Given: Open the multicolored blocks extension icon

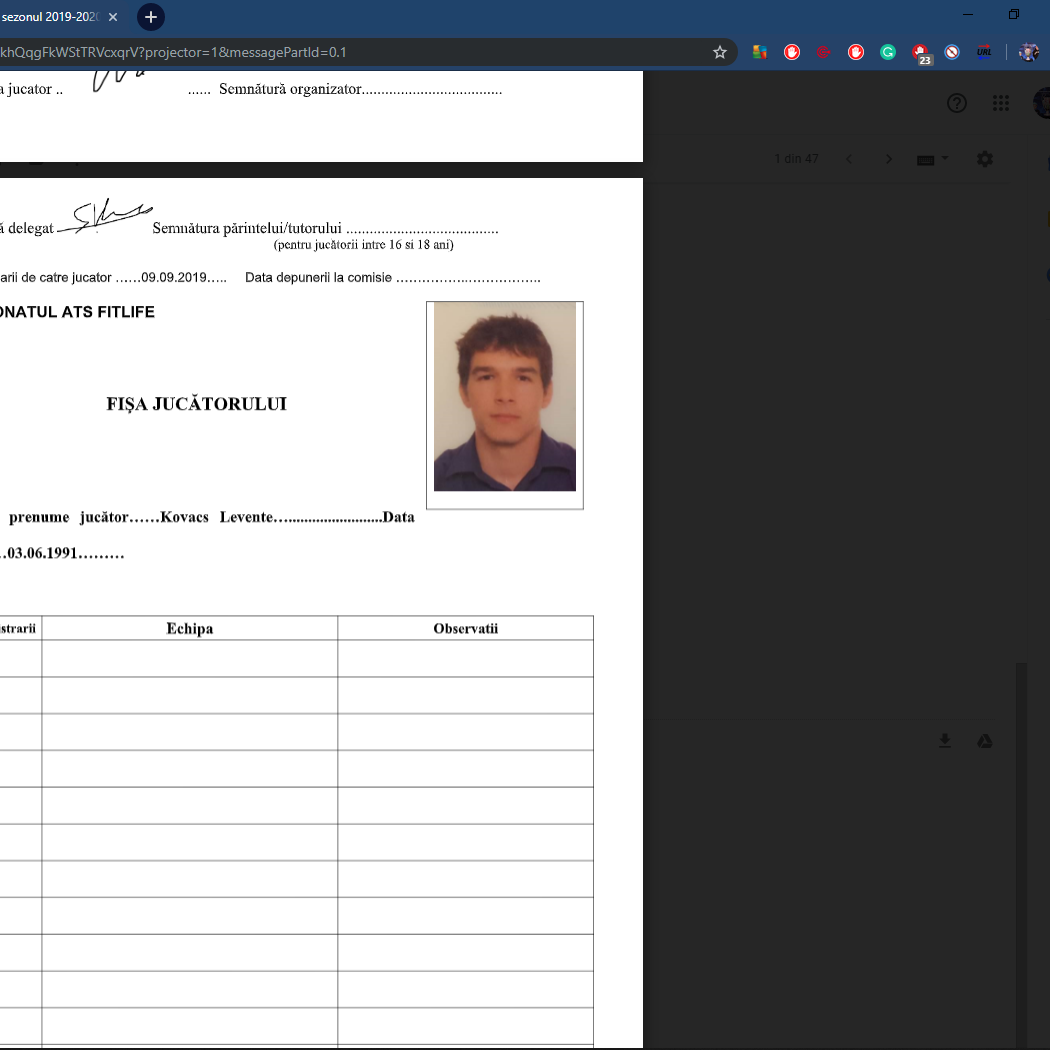Looking at the screenshot, I should click(x=760, y=52).
